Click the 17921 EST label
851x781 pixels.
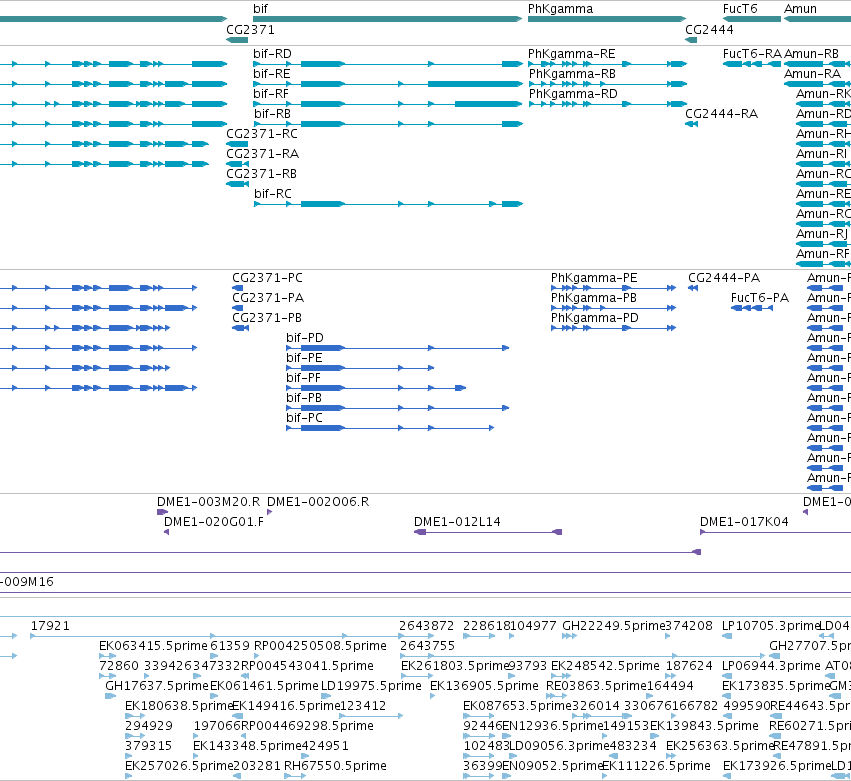click(50, 626)
